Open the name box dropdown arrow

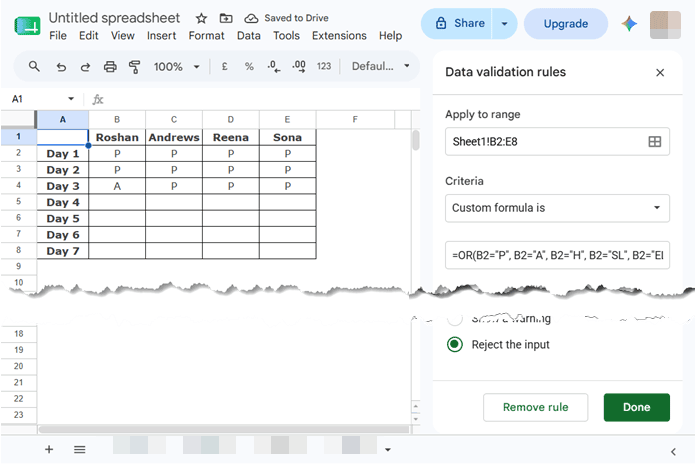71,99
